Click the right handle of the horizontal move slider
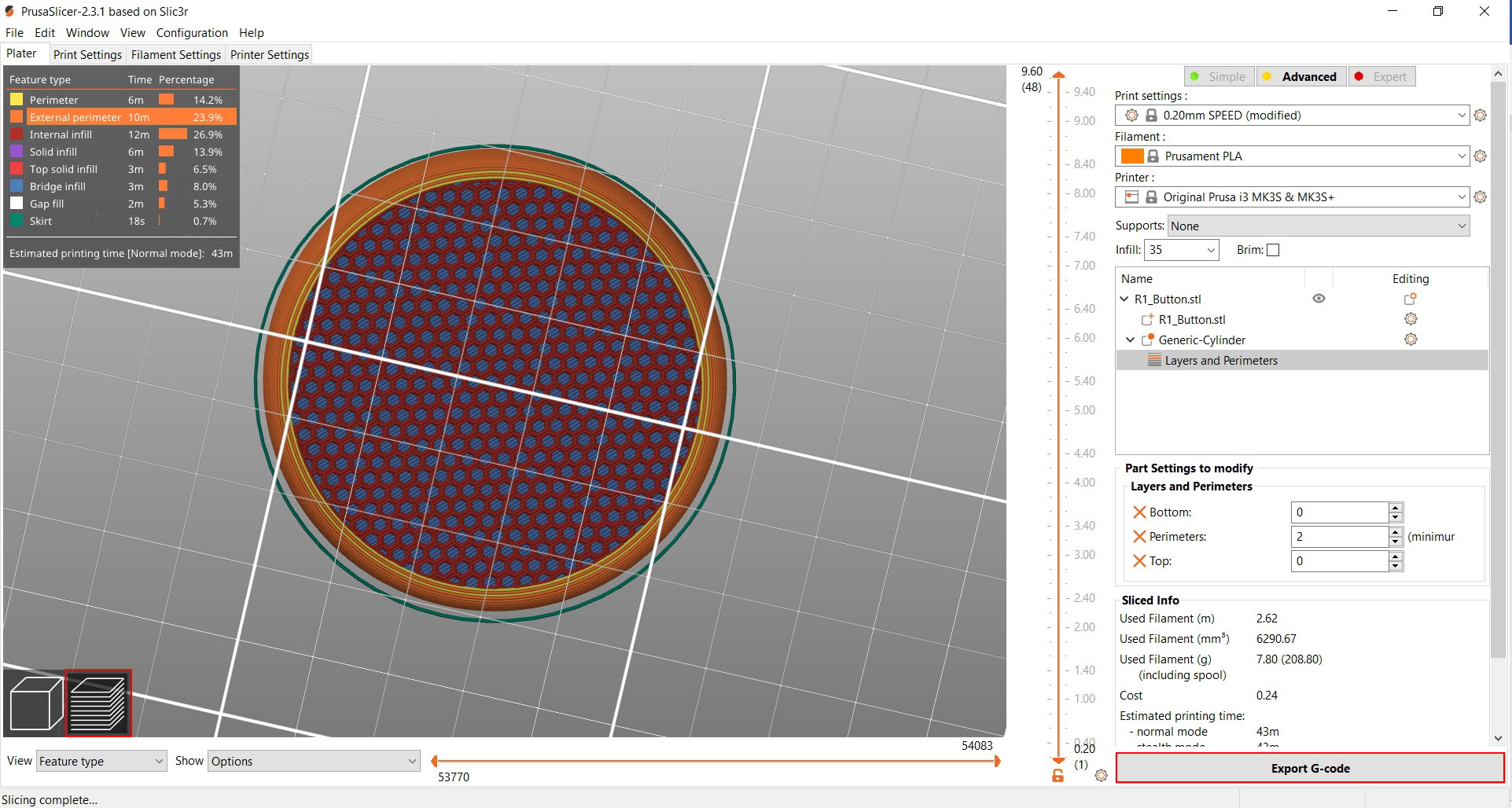1512x808 pixels. [x=997, y=761]
